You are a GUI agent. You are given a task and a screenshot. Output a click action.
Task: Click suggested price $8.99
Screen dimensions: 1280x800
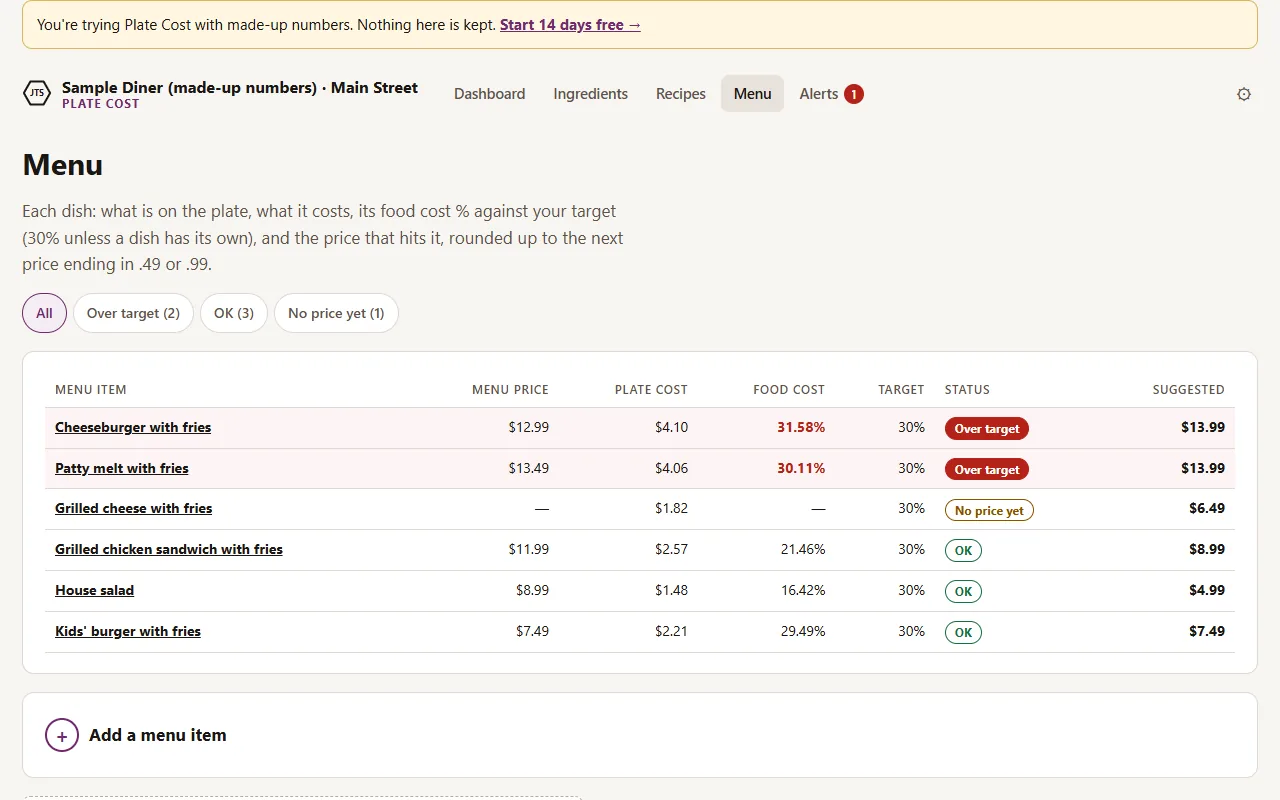coord(1207,549)
